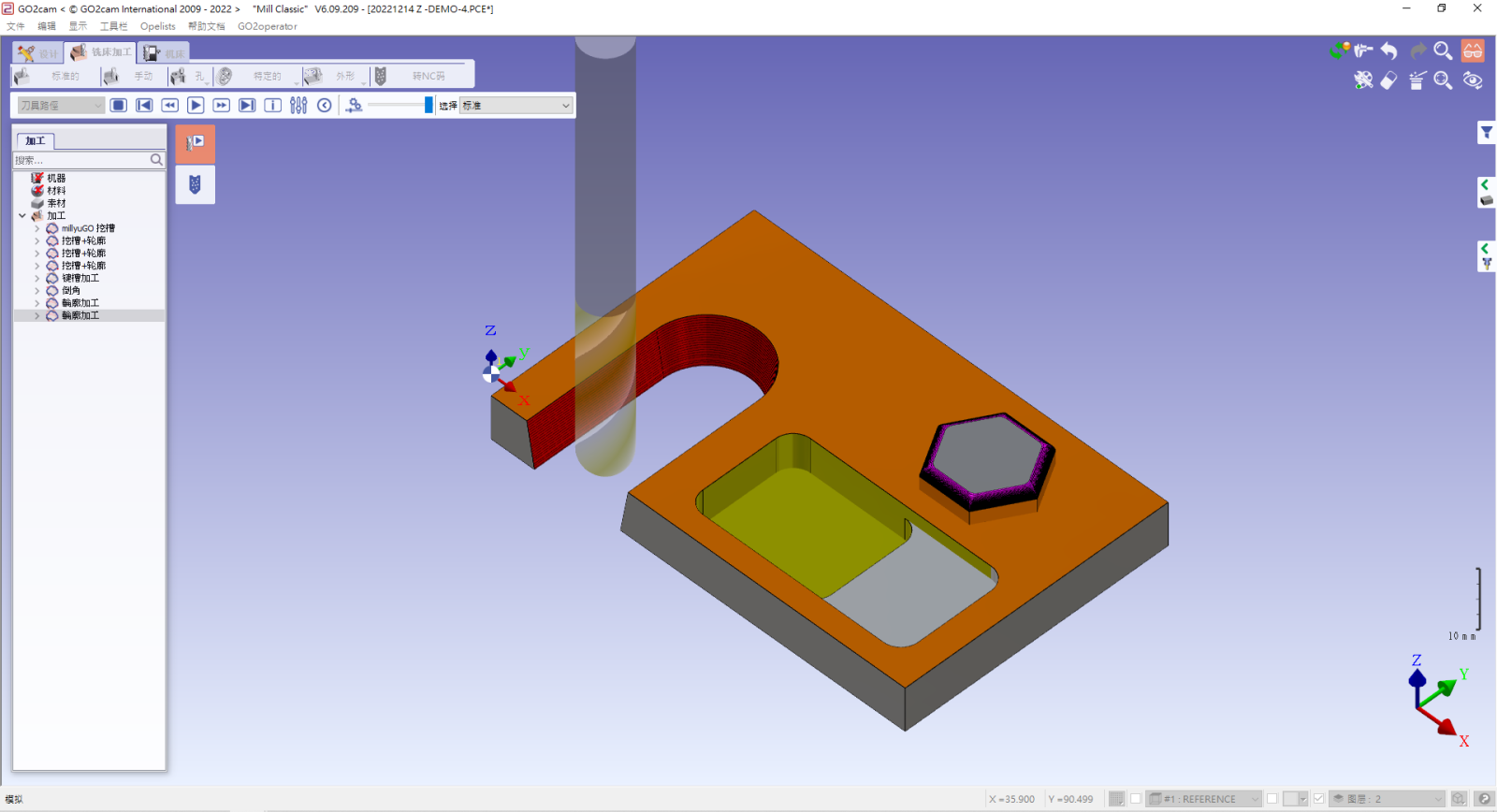Click the redo arrow icon
Viewport: 1497px width, 812px height.
(1417, 51)
